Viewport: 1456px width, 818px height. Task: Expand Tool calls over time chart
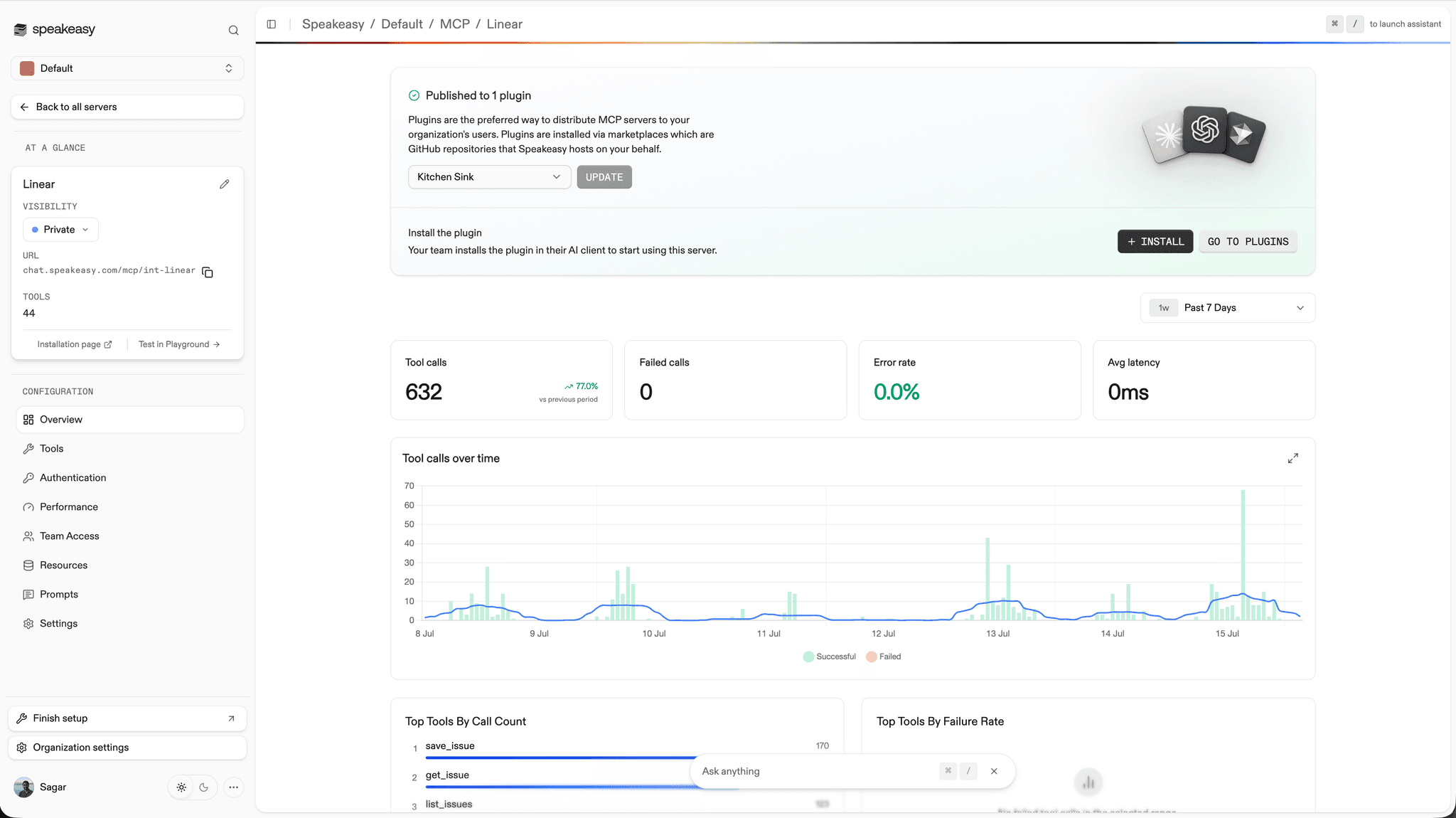[1293, 459]
